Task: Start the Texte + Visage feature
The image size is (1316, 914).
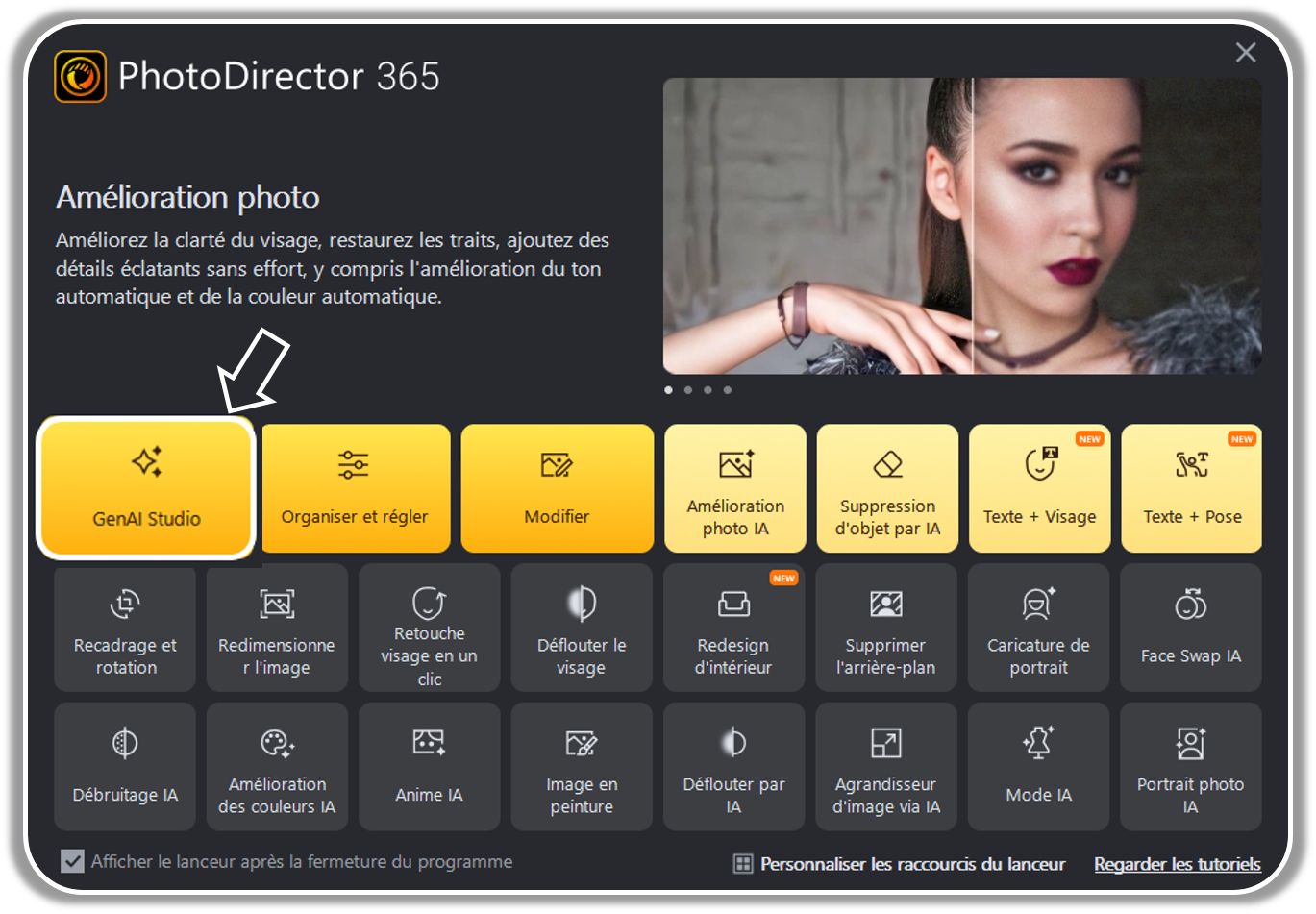Action: pyautogui.click(x=1039, y=488)
